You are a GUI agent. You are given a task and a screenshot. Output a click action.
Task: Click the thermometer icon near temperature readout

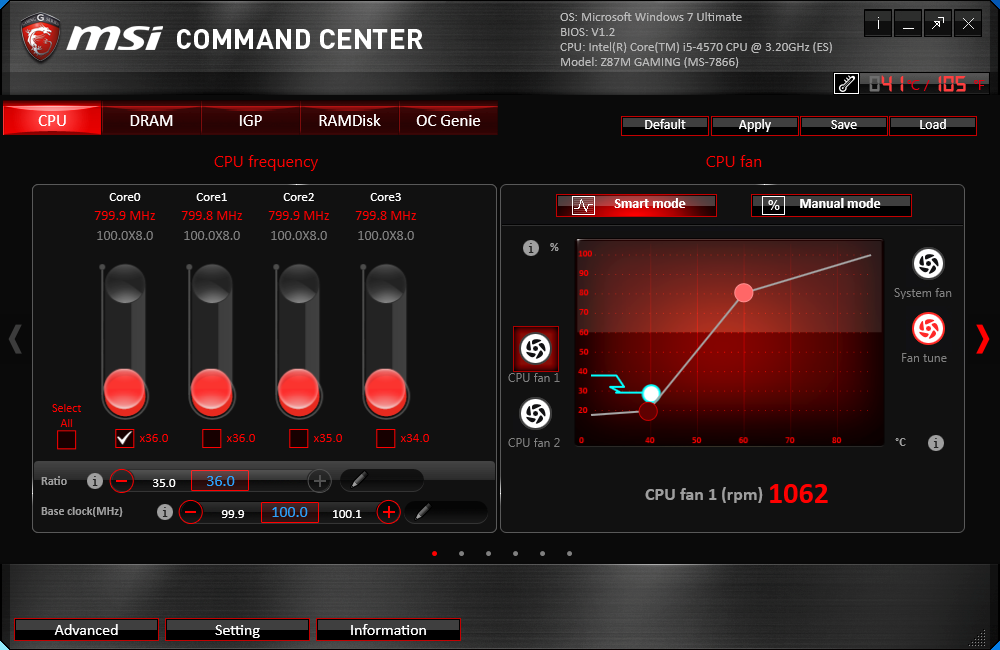click(846, 84)
